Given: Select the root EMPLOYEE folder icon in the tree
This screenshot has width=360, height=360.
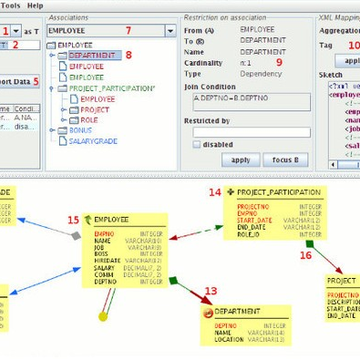Looking at the screenshot, I should coord(52,45).
